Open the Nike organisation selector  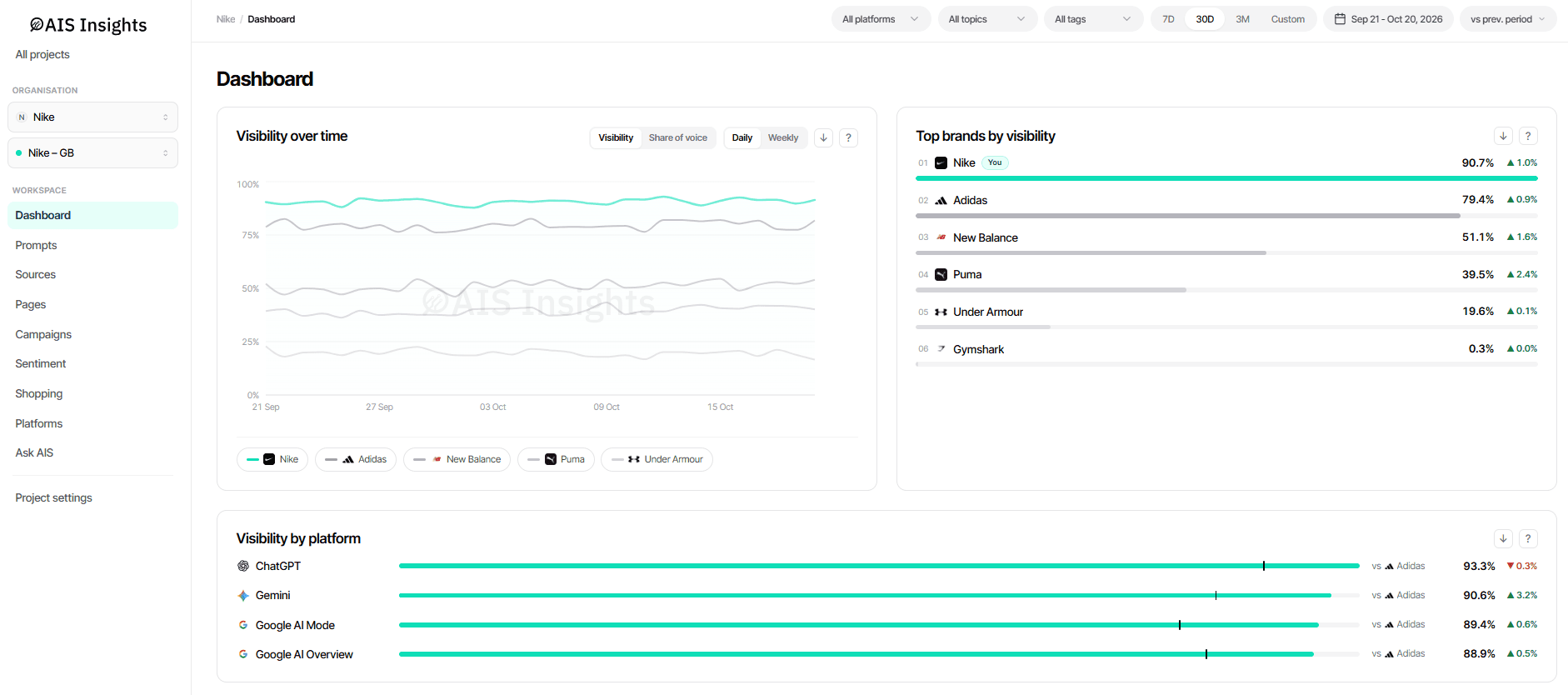tap(92, 117)
